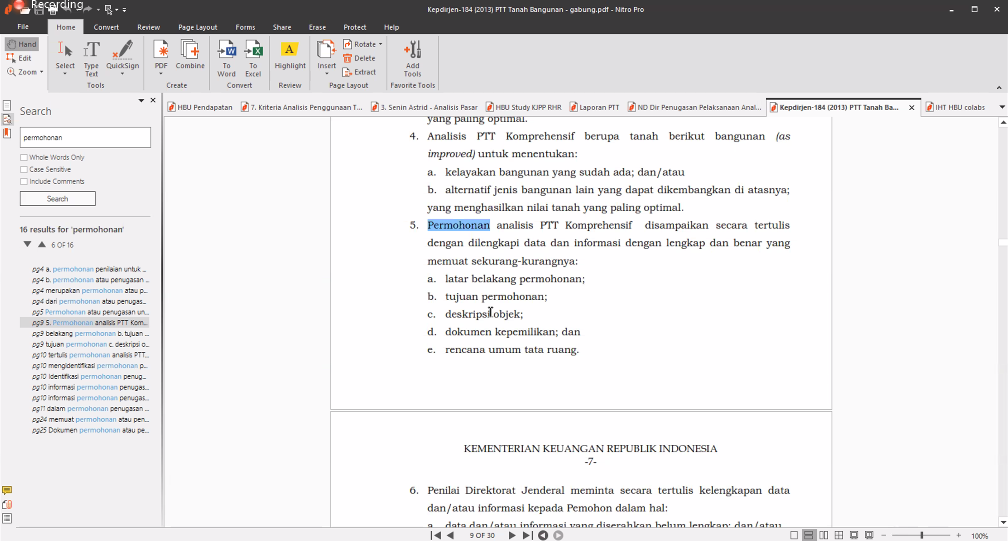Select the Hand tool
Image resolution: width=1008 pixels, height=541 pixels.
pyautogui.click(x=22, y=45)
